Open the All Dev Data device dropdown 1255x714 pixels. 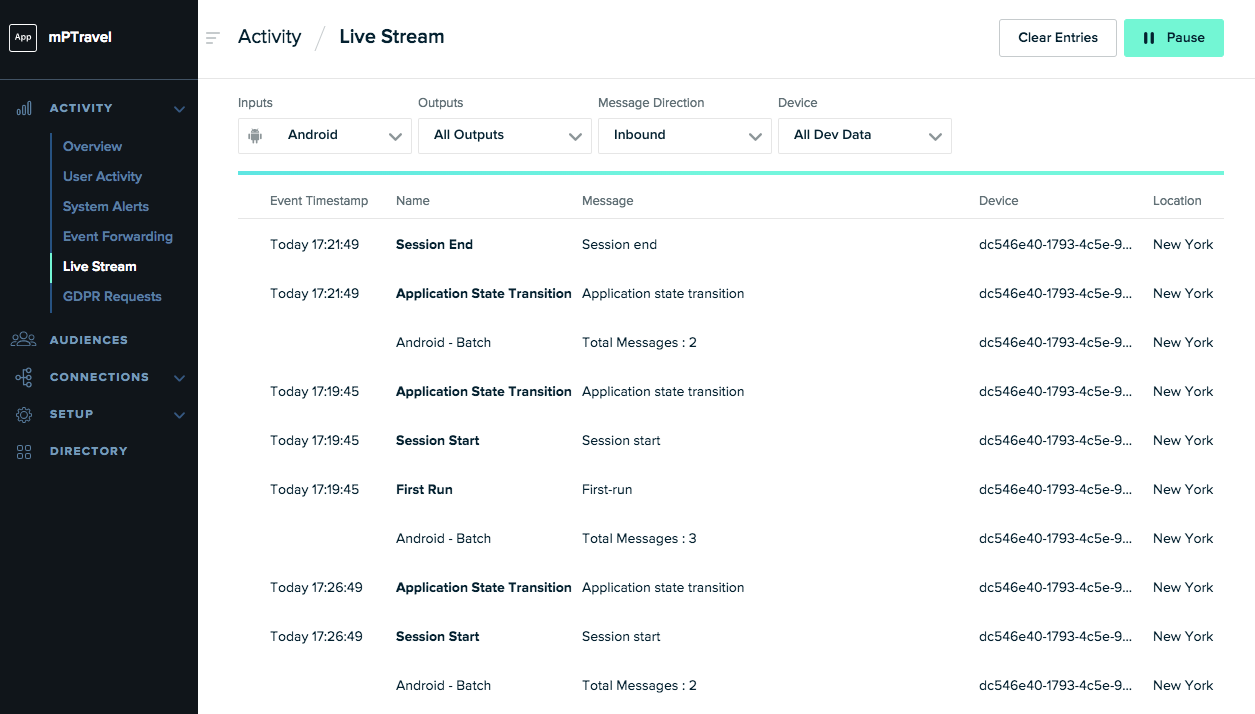click(x=864, y=136)
